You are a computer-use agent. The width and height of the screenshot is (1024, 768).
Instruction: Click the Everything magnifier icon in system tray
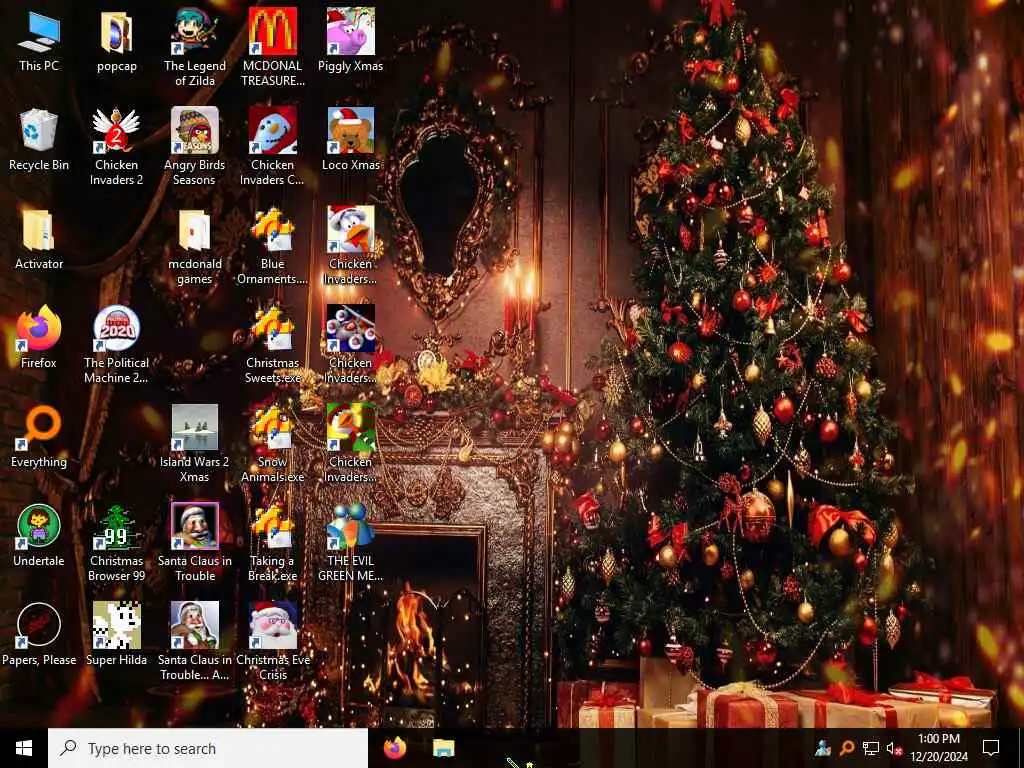tap(846, 748)
